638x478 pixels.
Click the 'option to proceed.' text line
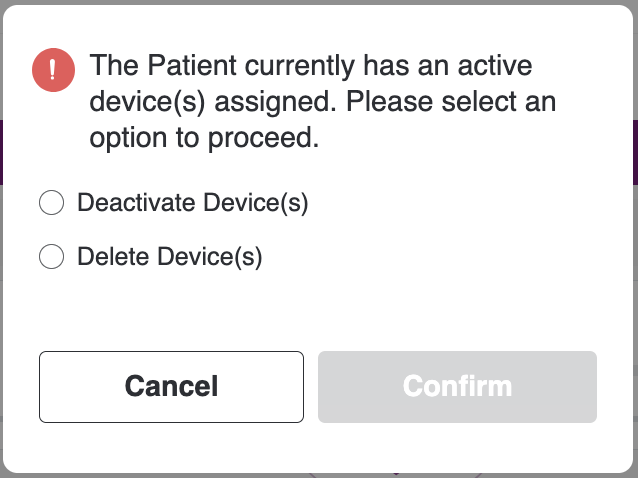(x=204, y=138)
